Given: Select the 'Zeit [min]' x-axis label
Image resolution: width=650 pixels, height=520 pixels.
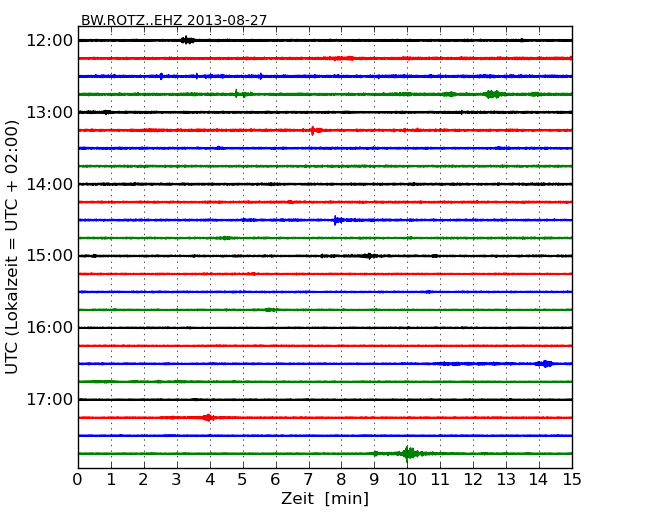Looking at the screenshot, I should [325, 499].
